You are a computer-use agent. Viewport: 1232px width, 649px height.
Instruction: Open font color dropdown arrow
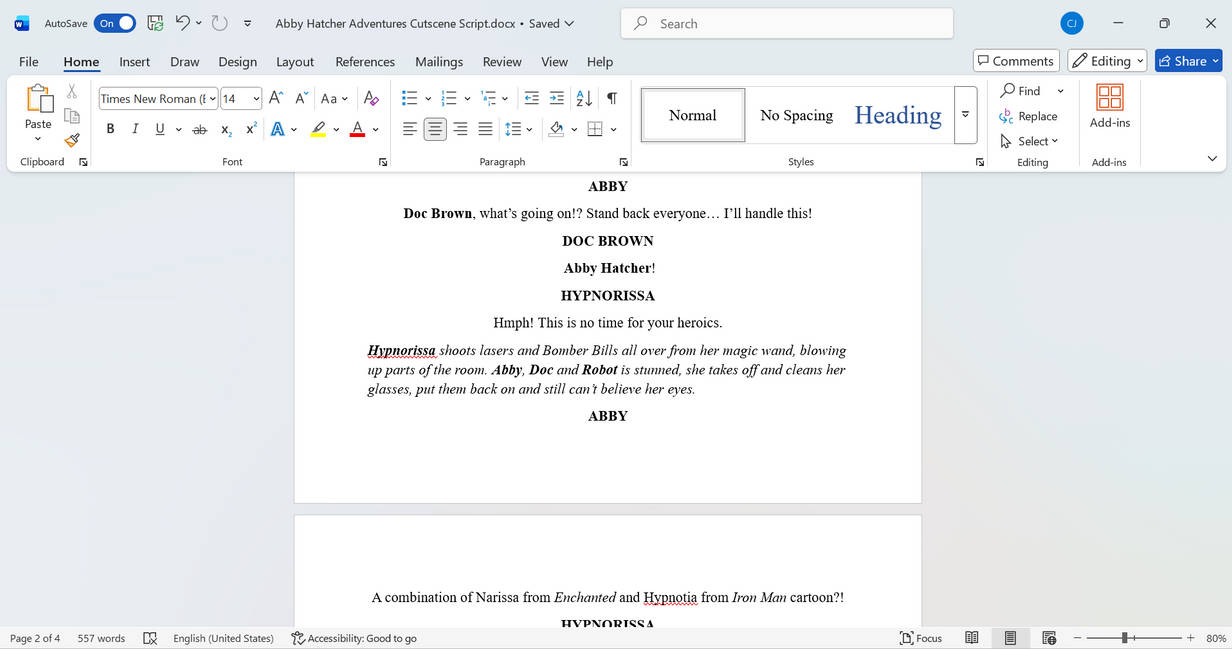pyautogui.click(x=376, y=129)
